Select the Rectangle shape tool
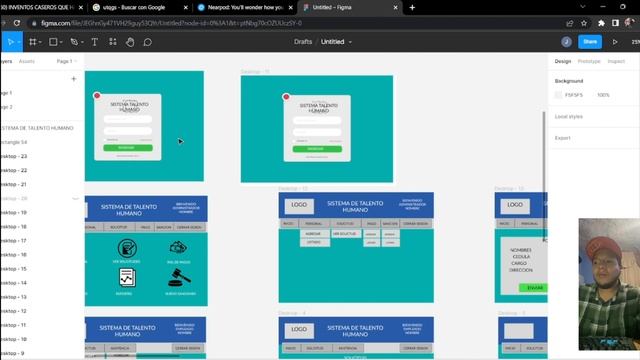 pyautogui.click(x=53, y=42)
